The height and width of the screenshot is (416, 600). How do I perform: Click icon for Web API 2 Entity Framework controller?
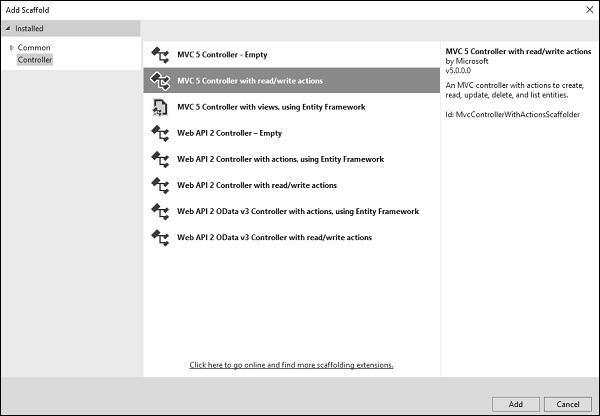point(158,159)
